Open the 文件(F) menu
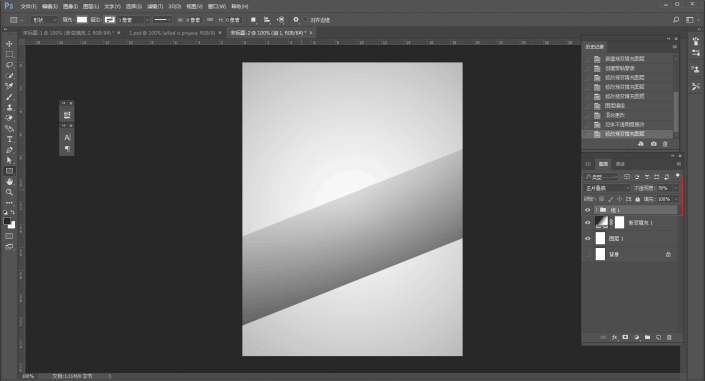The width and height of the screenshot is (705, 381). click(28, 6)
